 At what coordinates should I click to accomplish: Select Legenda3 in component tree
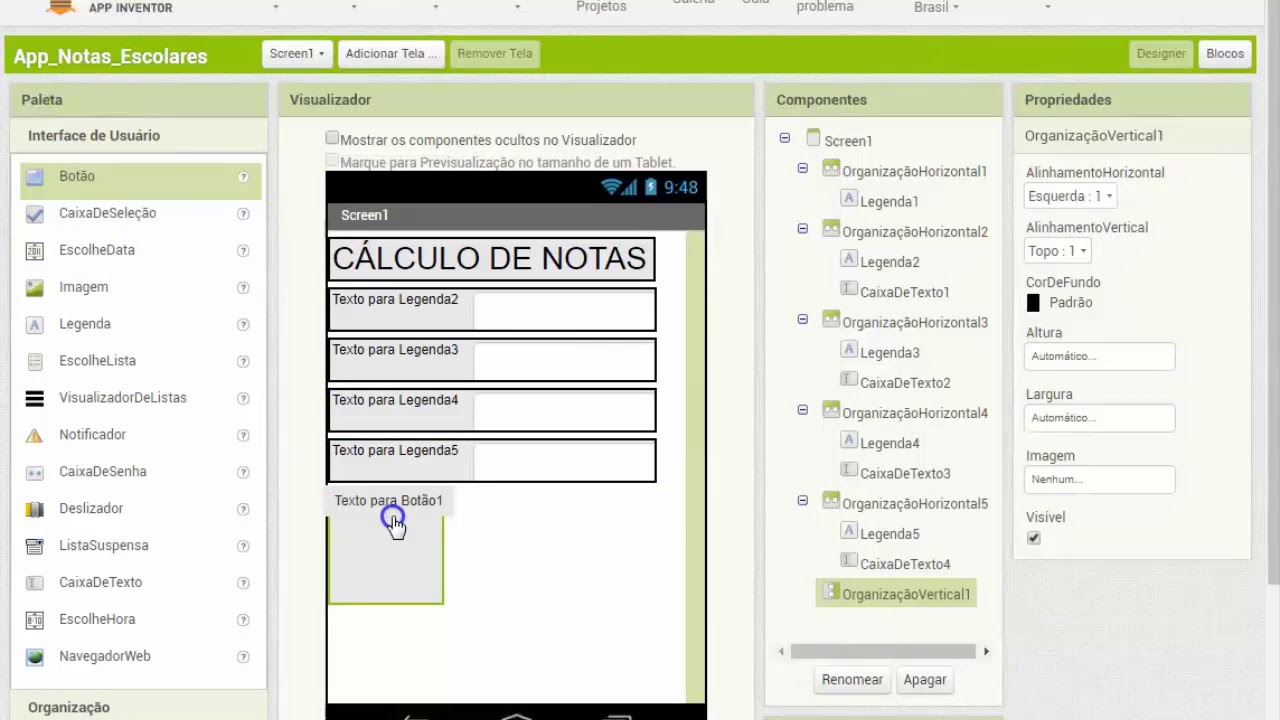(890, 353)
